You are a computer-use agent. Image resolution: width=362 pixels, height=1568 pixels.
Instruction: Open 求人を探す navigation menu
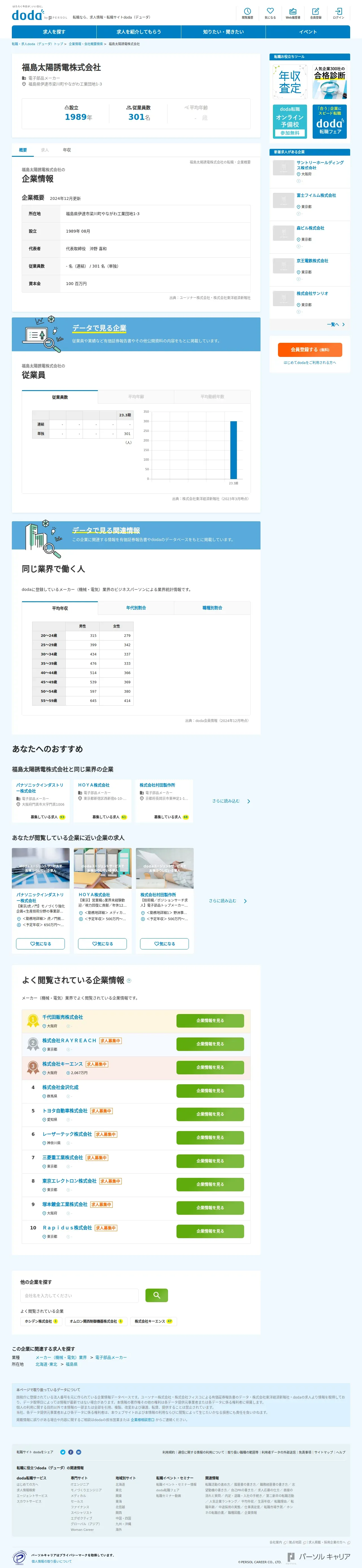[x=54, y=32]
